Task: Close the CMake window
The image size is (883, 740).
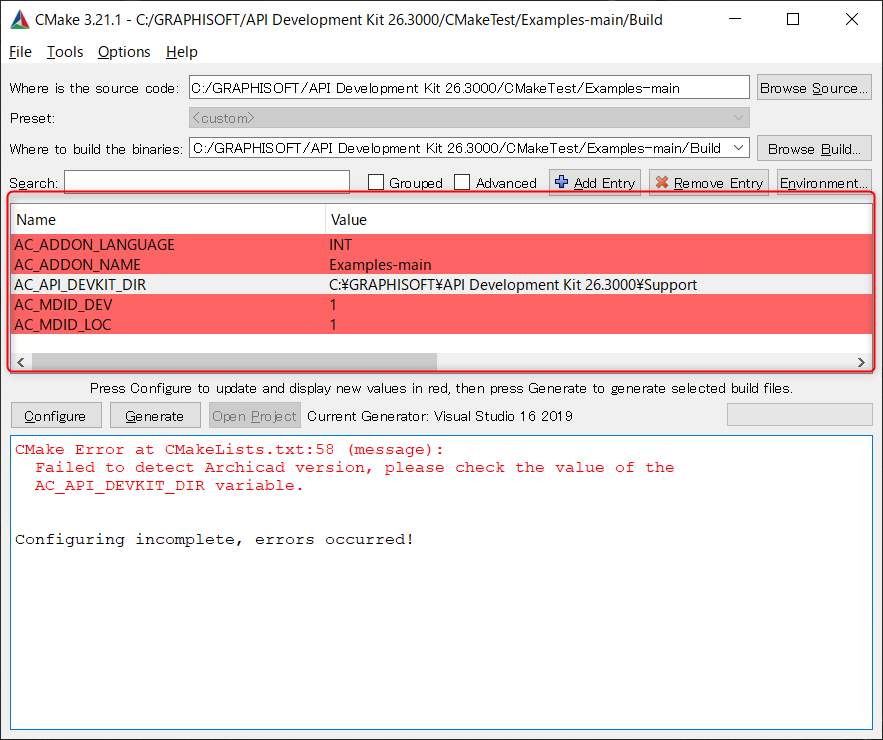Action: [x=851, y=20]
